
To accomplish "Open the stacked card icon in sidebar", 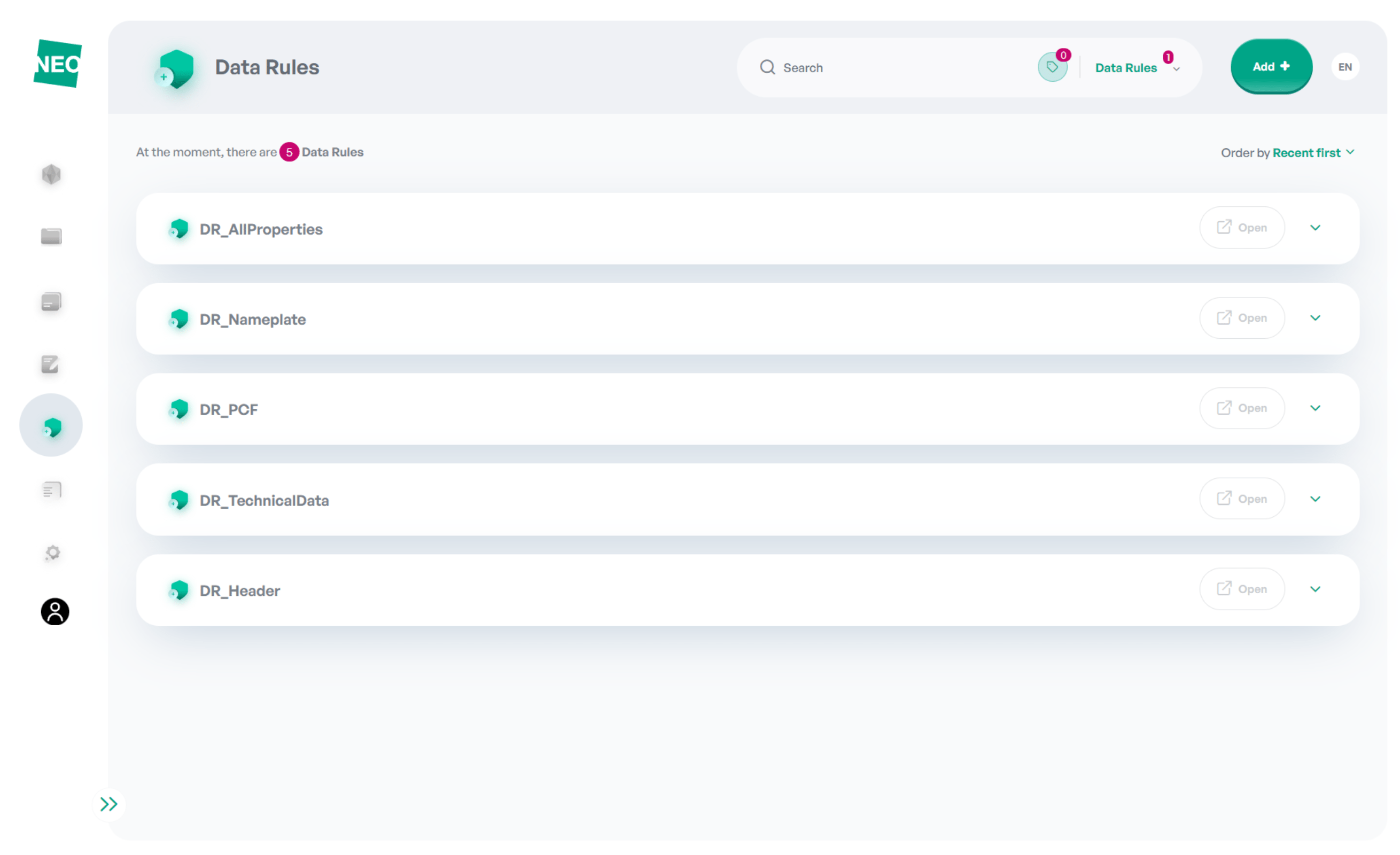I will click(x=51, y=302).
